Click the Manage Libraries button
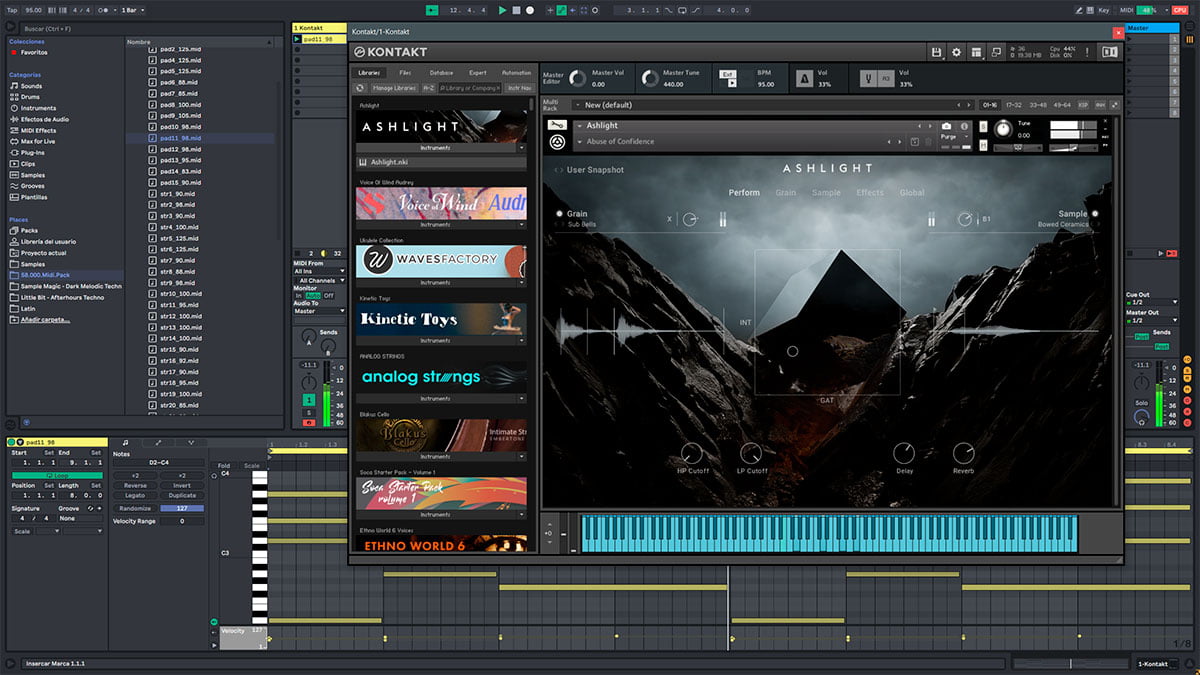This screenshot has height=675, width=1200. click(393, 88)
